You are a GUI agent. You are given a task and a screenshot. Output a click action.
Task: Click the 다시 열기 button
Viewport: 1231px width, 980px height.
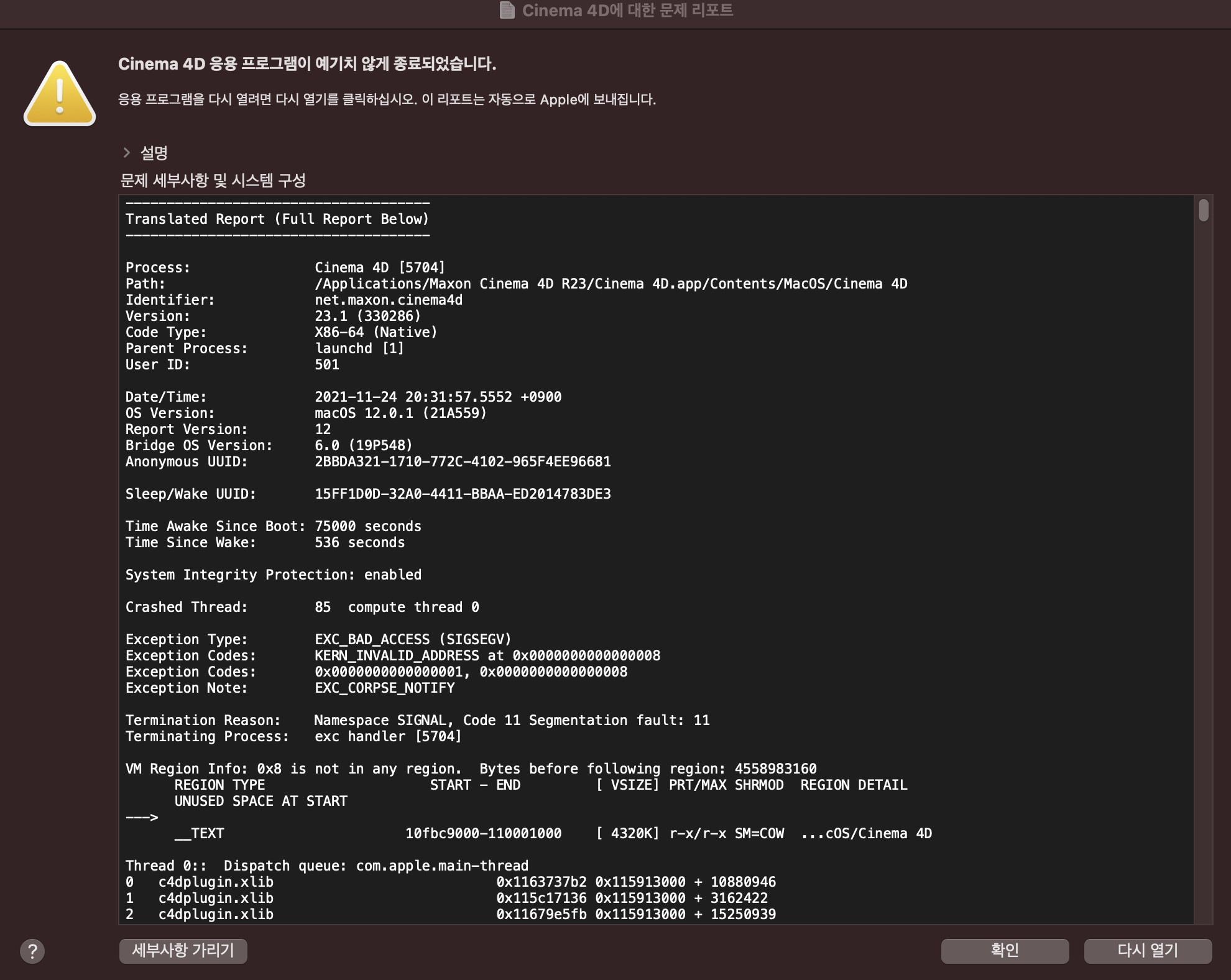1148,950
